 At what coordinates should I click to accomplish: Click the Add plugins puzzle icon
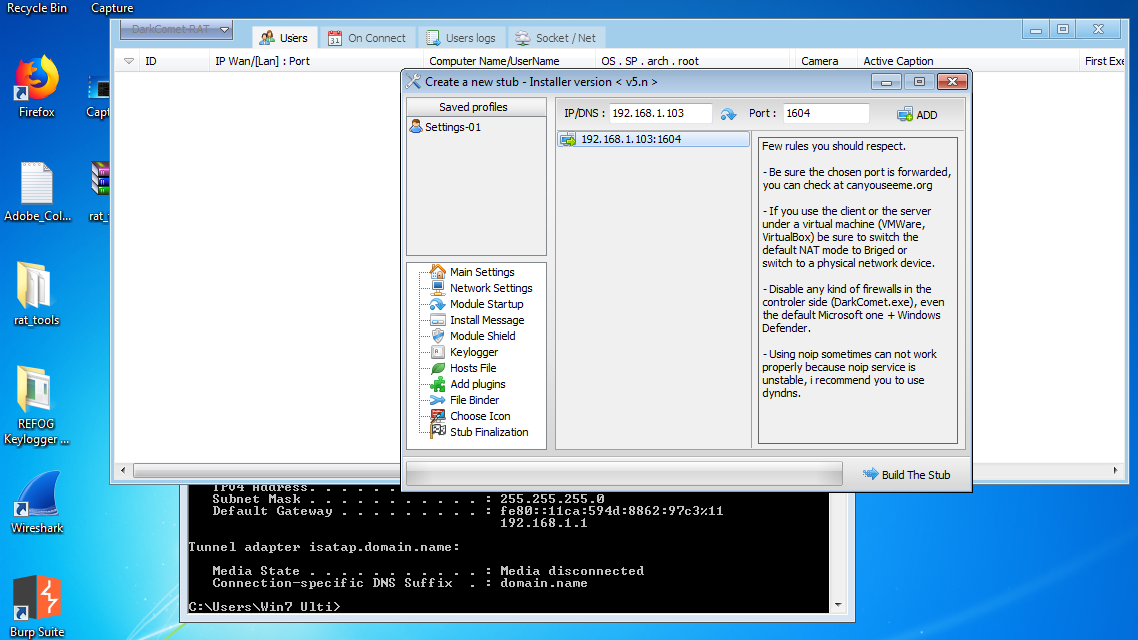tap(438, 384)
